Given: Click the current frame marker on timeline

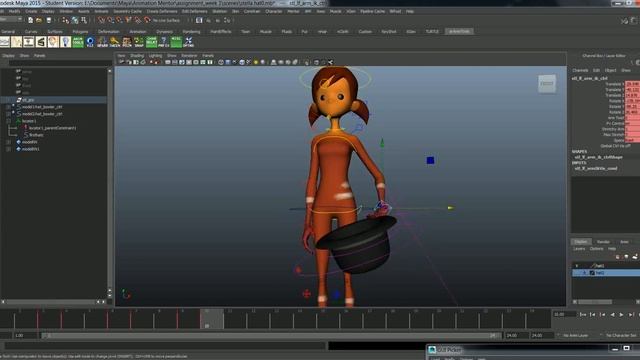Looking at the screenshot, I should tap(211, 319).
